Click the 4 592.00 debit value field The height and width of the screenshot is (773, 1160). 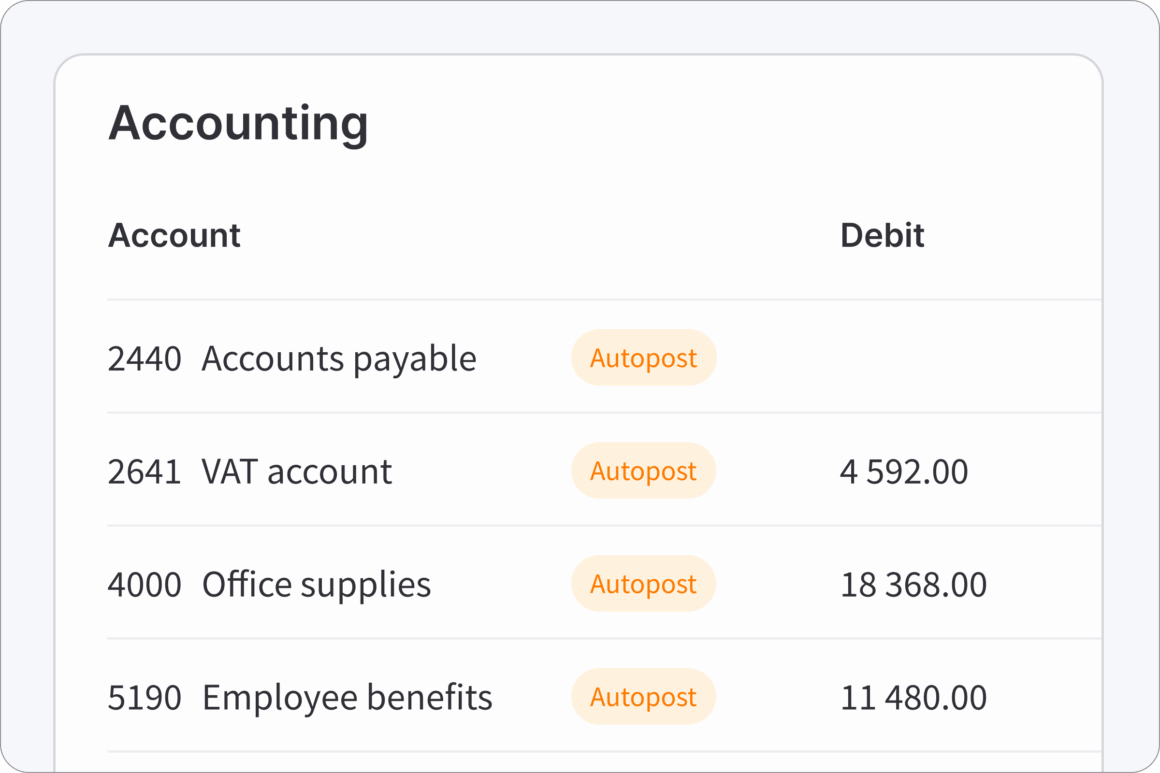904,470
